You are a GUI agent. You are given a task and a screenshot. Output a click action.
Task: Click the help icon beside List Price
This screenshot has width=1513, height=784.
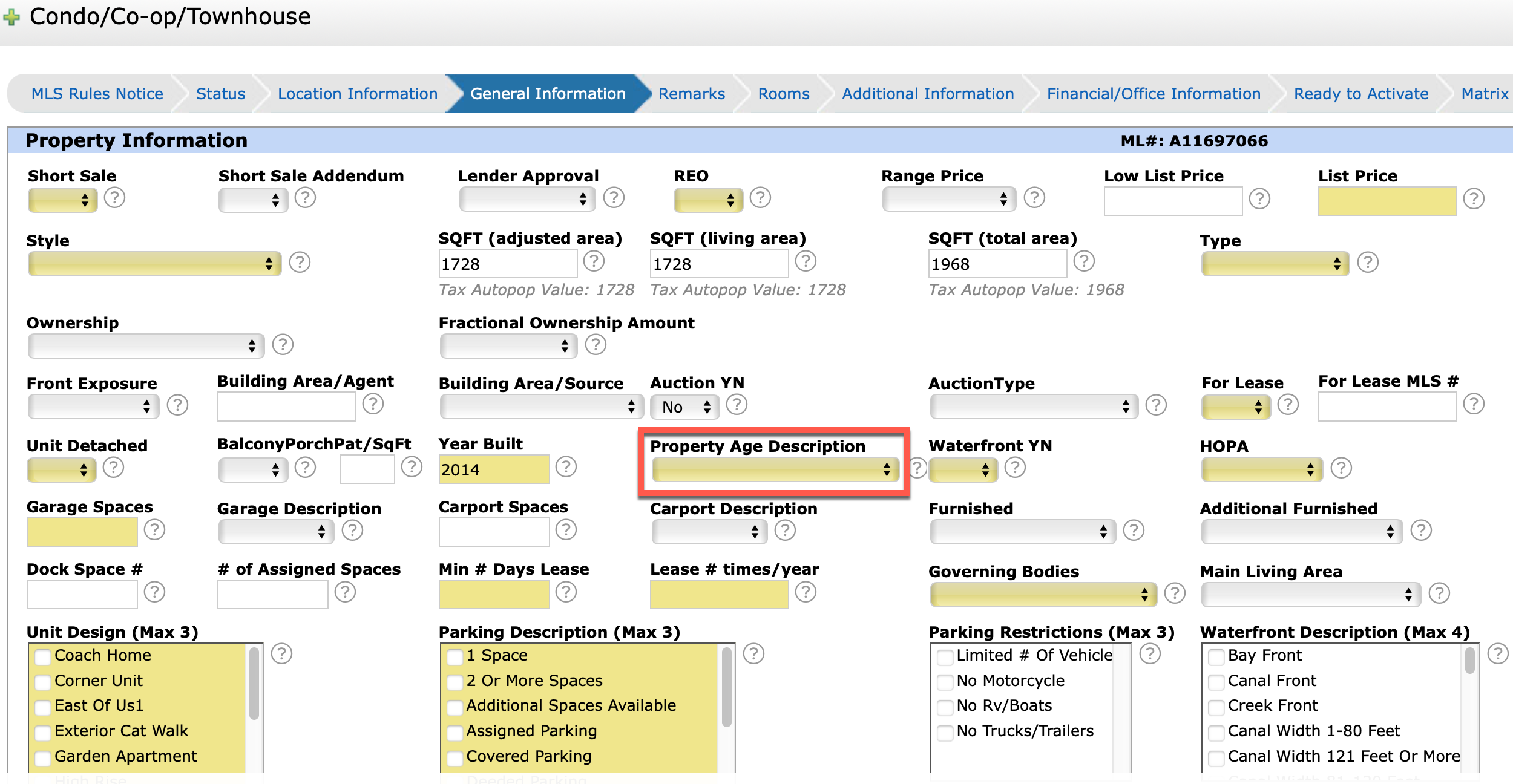pyautogui.click(x=1473, y=199)
